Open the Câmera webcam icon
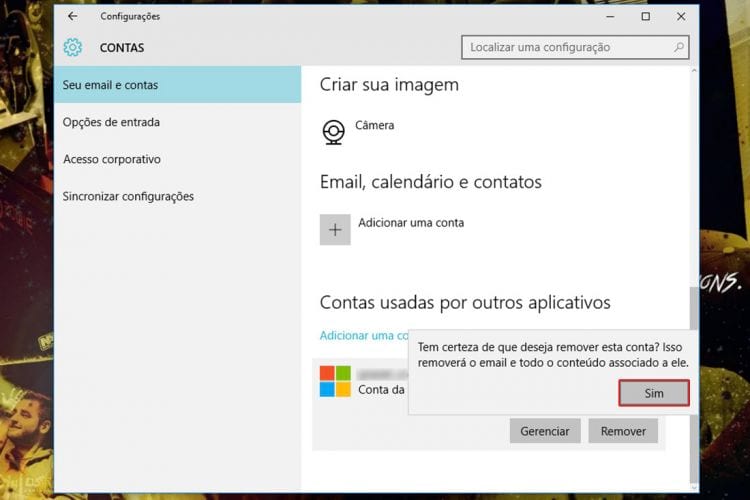This screenshot has width=750, height=500. 333,132
